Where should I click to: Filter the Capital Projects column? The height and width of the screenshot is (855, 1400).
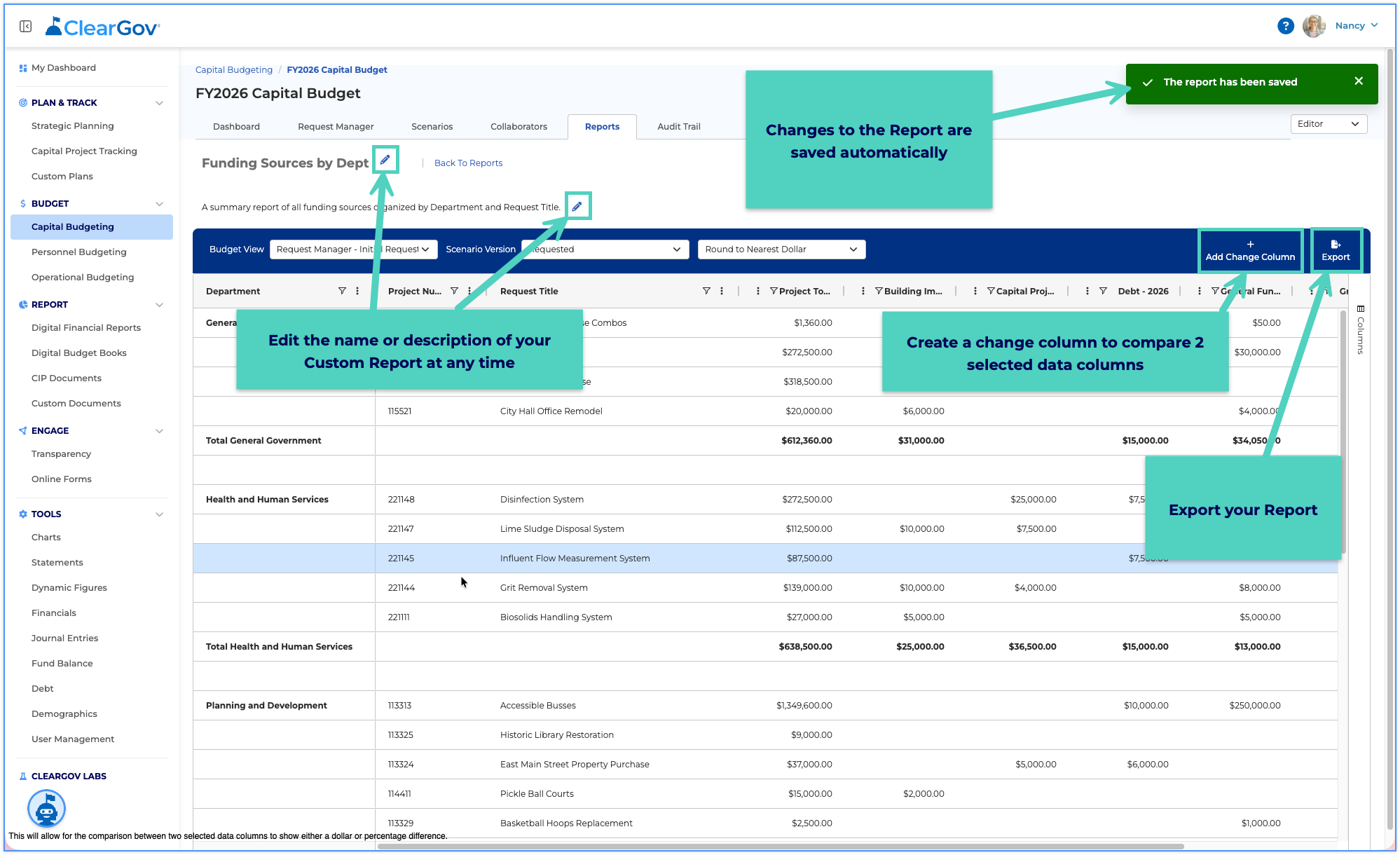click(x=991, y=291)
